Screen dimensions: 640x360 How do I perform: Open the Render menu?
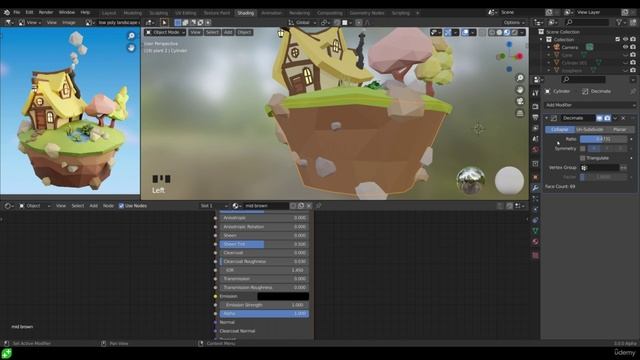point(46,12)
